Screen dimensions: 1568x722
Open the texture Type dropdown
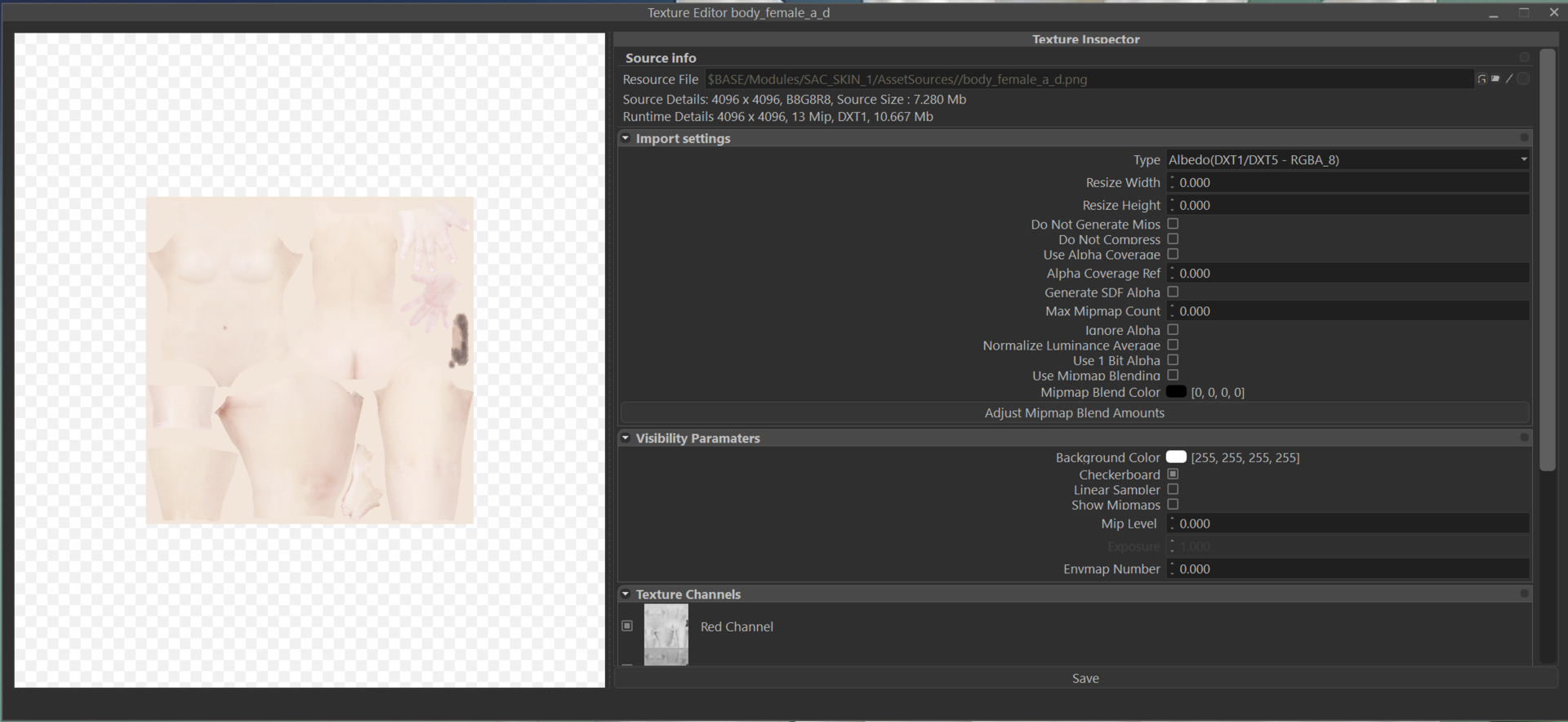tap(1347, 159)
